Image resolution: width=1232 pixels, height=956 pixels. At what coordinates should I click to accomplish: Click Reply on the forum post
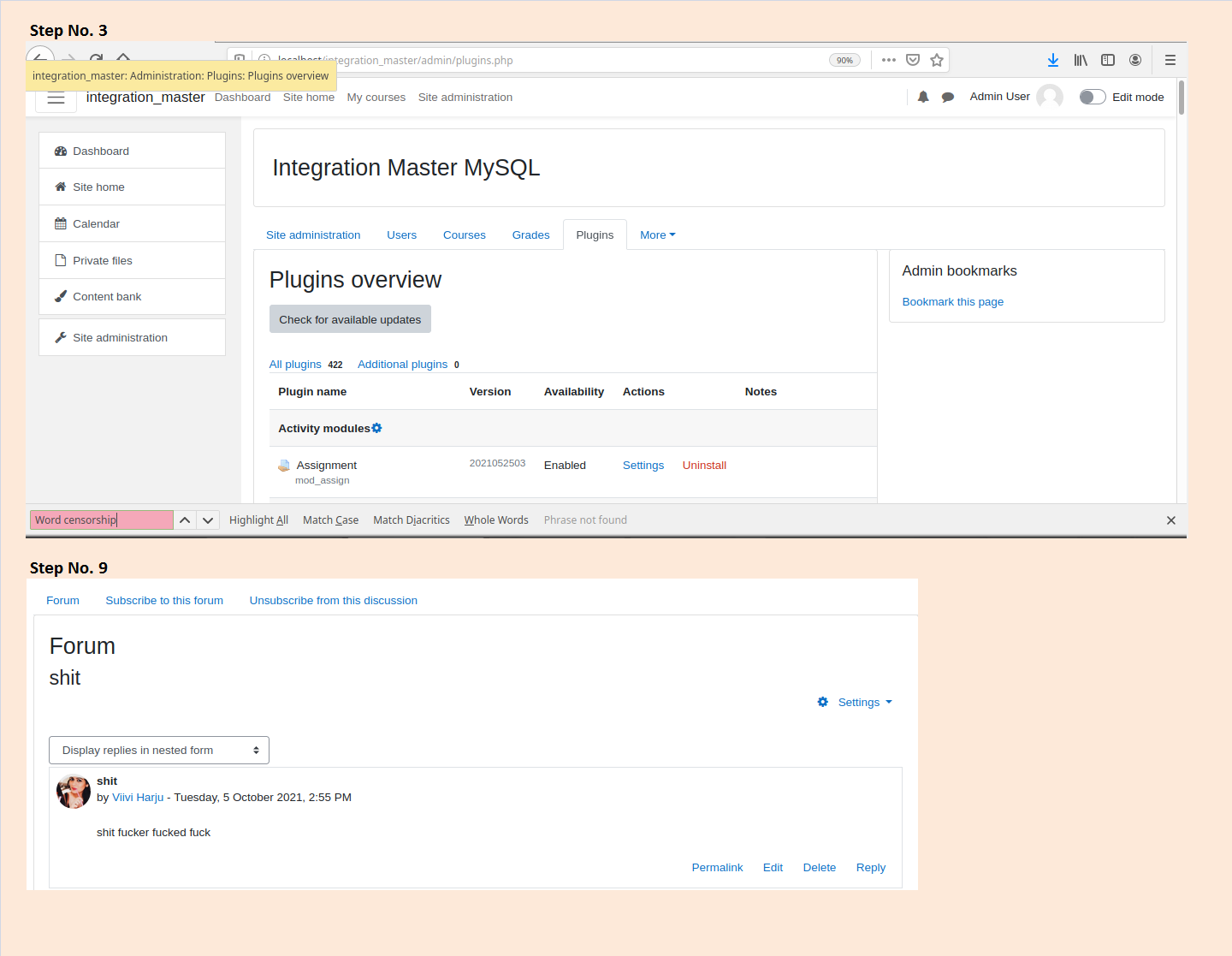click(x=871, y=867)
